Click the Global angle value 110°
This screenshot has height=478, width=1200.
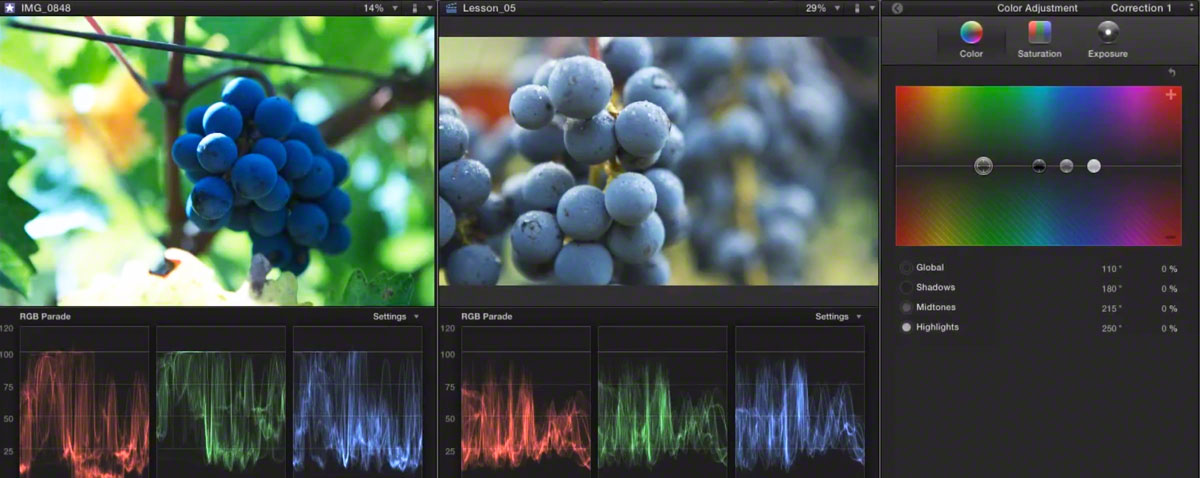tap(1111, 269)
